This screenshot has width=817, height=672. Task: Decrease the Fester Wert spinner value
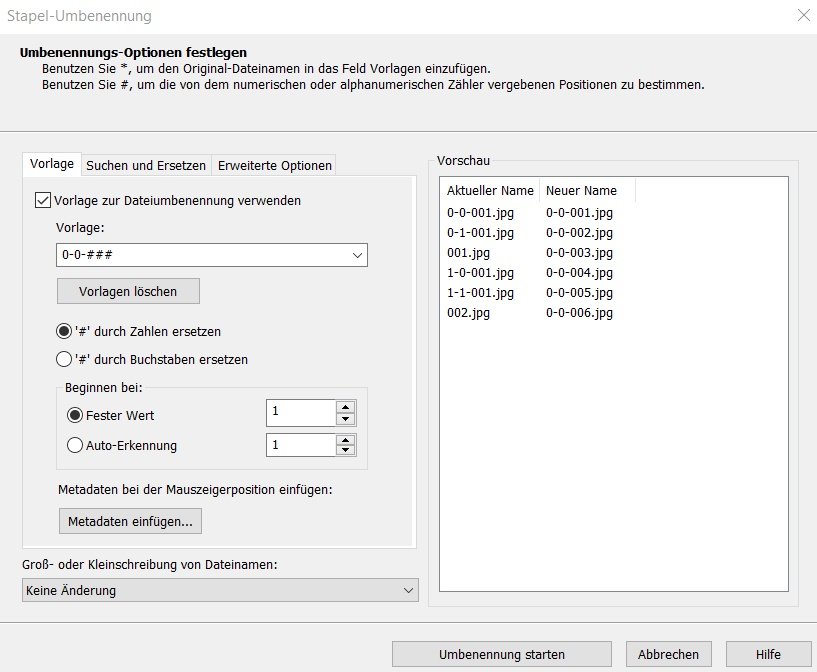point(345,419)
